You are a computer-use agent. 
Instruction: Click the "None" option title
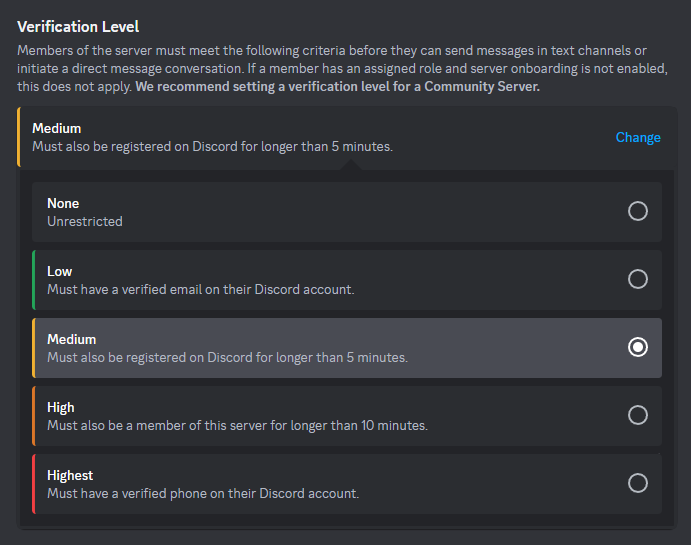tap(63, 203)
